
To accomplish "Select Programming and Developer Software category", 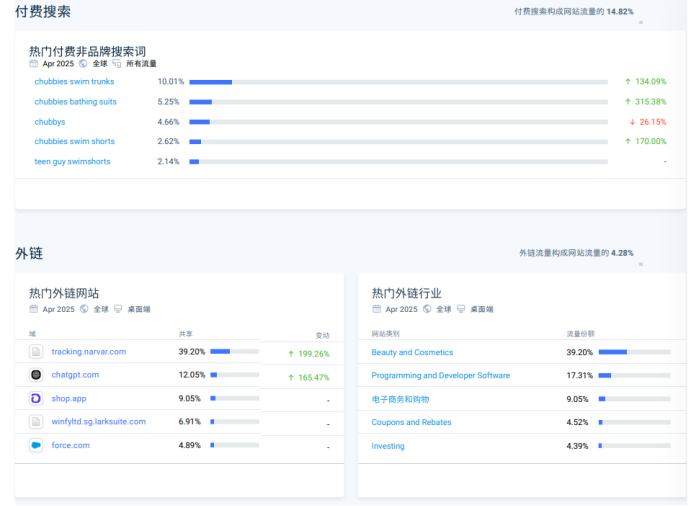I will [x=440, y=376].
